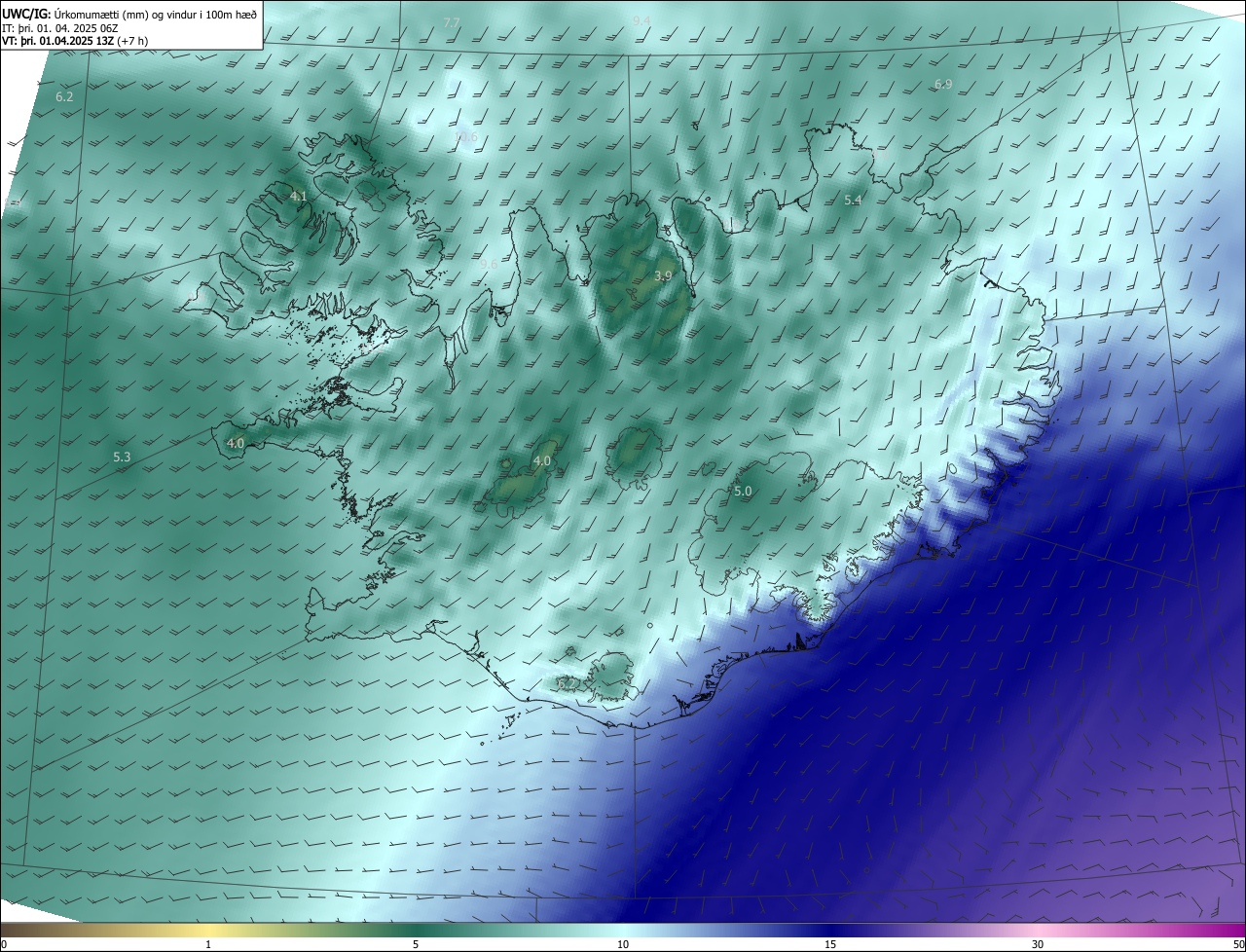Select the 5.4 value in northeast Iceland
The height and width of the screenshot is (952, 1246).
(x=853, y=200)
